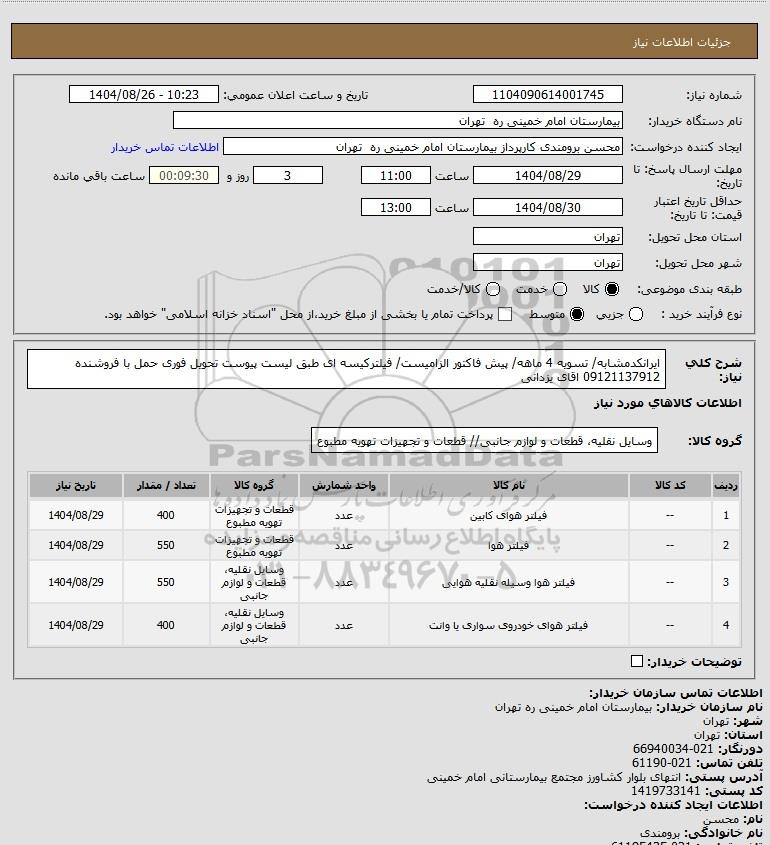This screenshot has height=845, width=770.
Task: Tick the توضیحات خریدار checkbox
Action: pyautogui.click(x=637, y=661)
